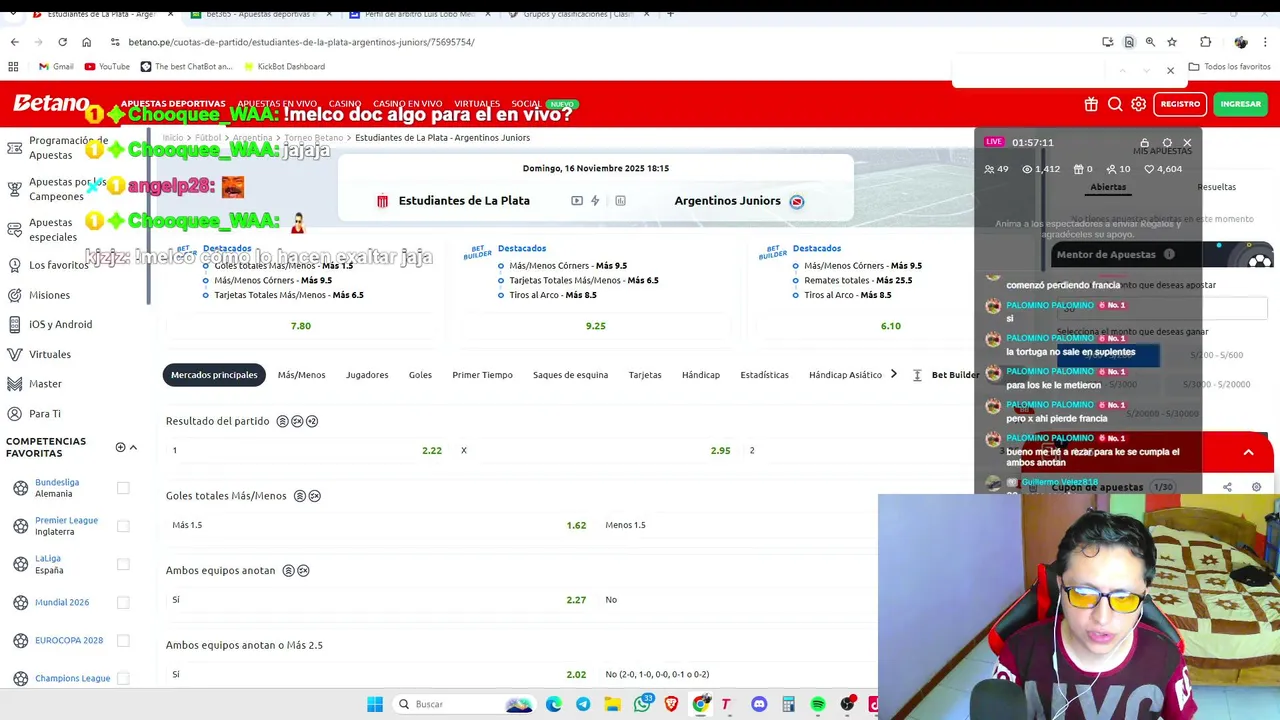Open WhatsApp from the taskbar
Viewport: 1280px width, 720px height.
point(642,704)
